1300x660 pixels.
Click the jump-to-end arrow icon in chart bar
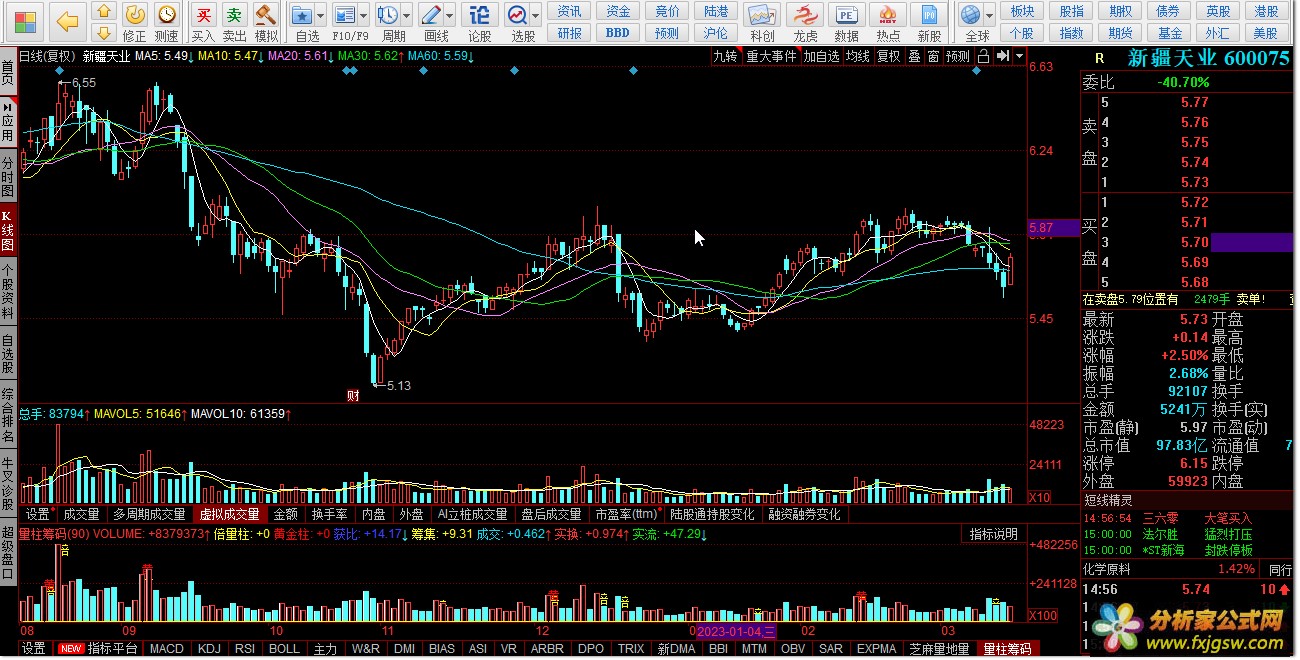coord(1003,56)
